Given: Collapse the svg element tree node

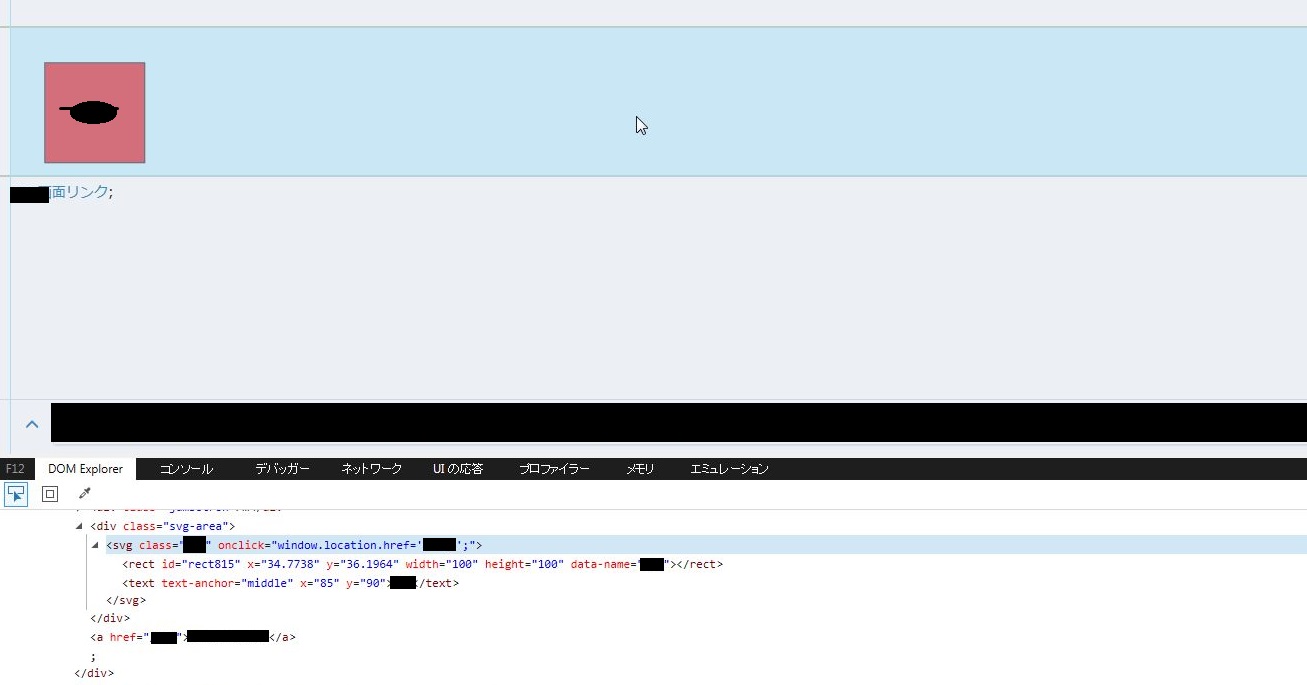Looking at the screenshot, I should (95, 545).
